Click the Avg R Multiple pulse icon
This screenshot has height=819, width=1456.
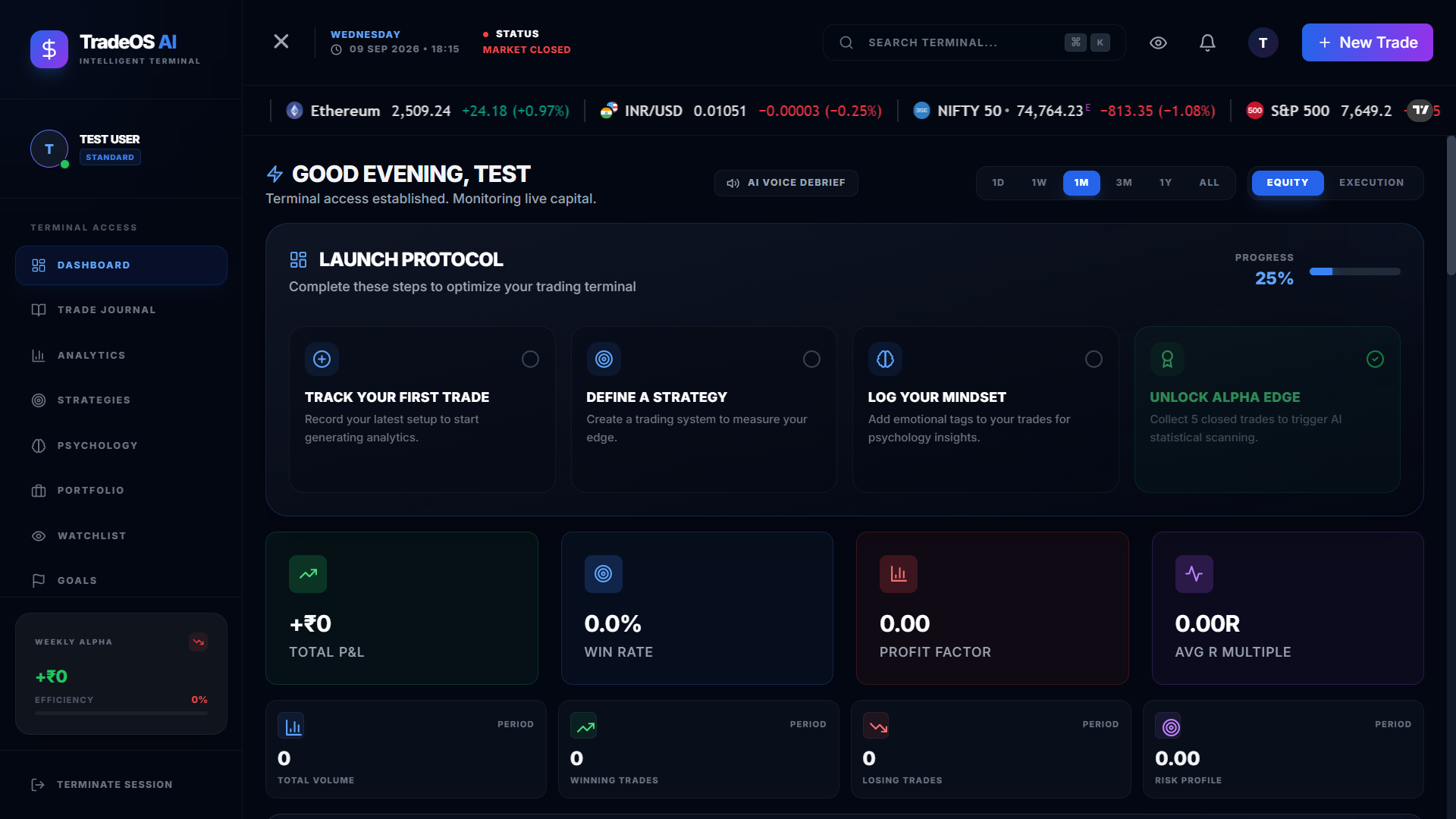point(1194,574)
